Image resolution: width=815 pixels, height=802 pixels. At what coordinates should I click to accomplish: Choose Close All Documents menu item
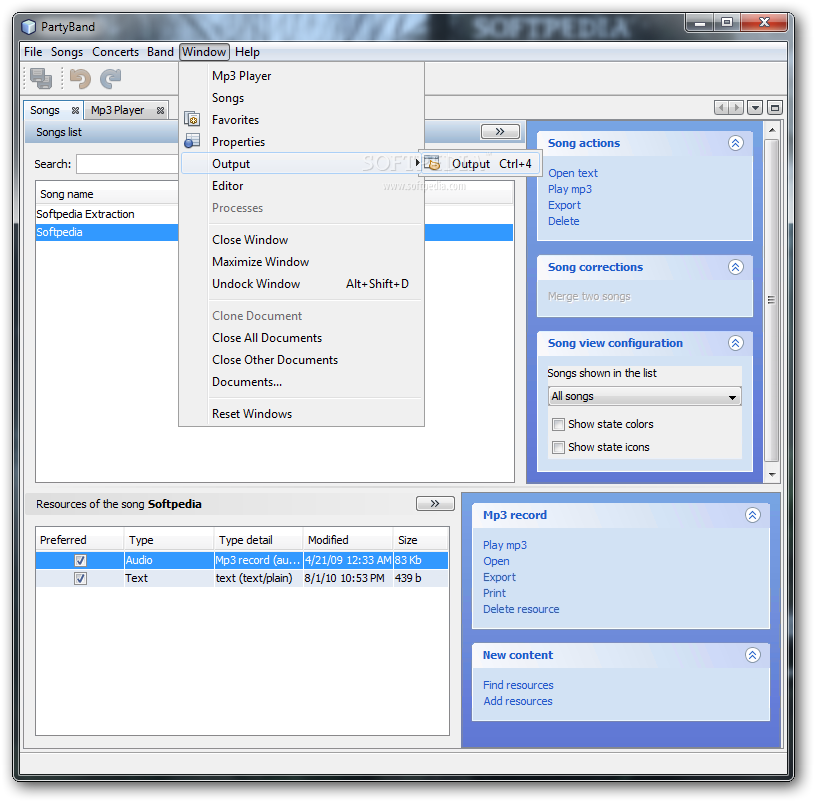301,338
